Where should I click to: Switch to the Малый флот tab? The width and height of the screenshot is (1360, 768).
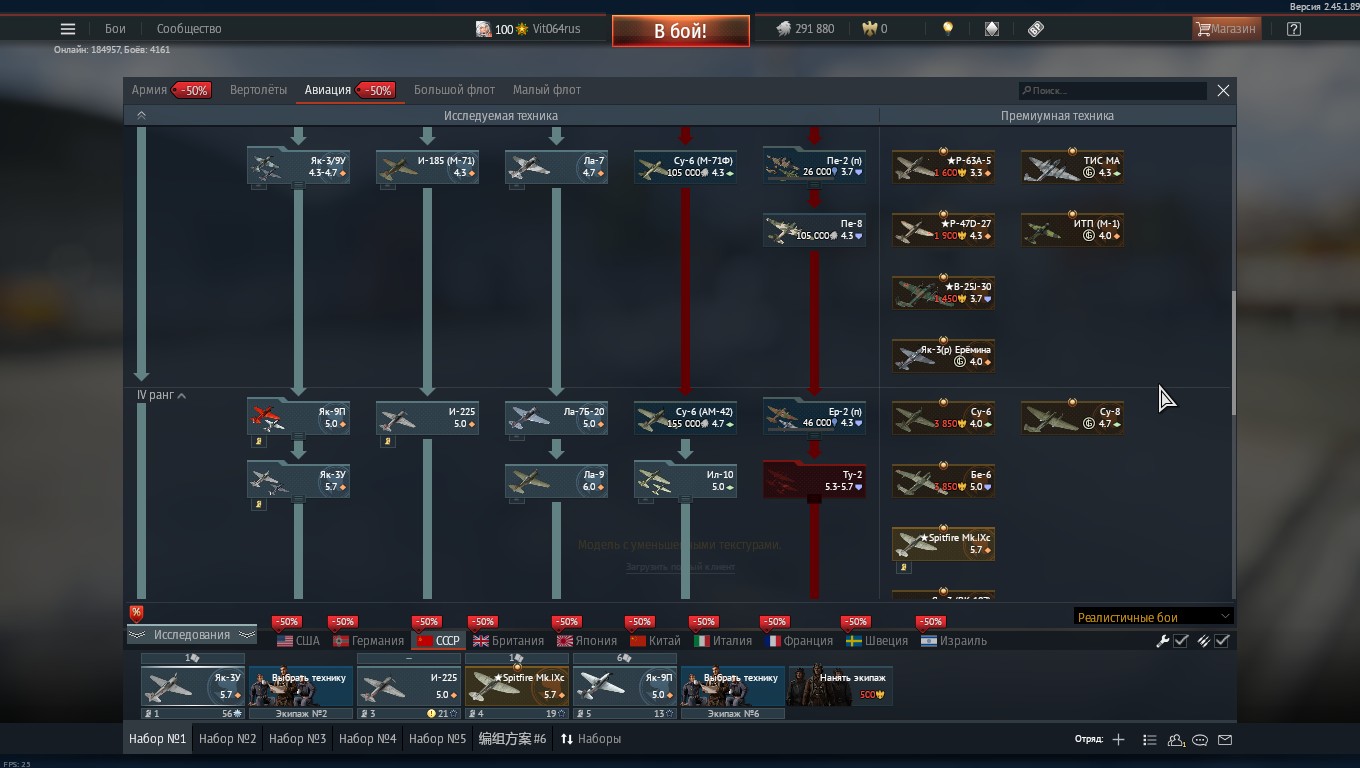coord(547,90)
